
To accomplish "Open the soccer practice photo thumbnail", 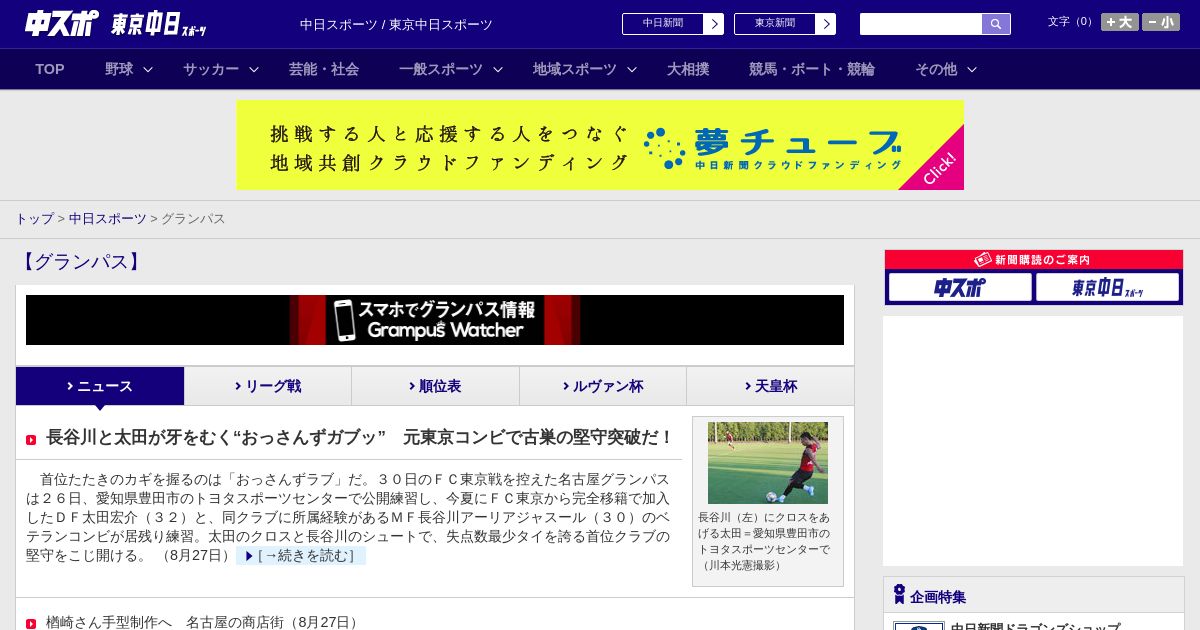I will pyautogui.click(x=768, y=463).
